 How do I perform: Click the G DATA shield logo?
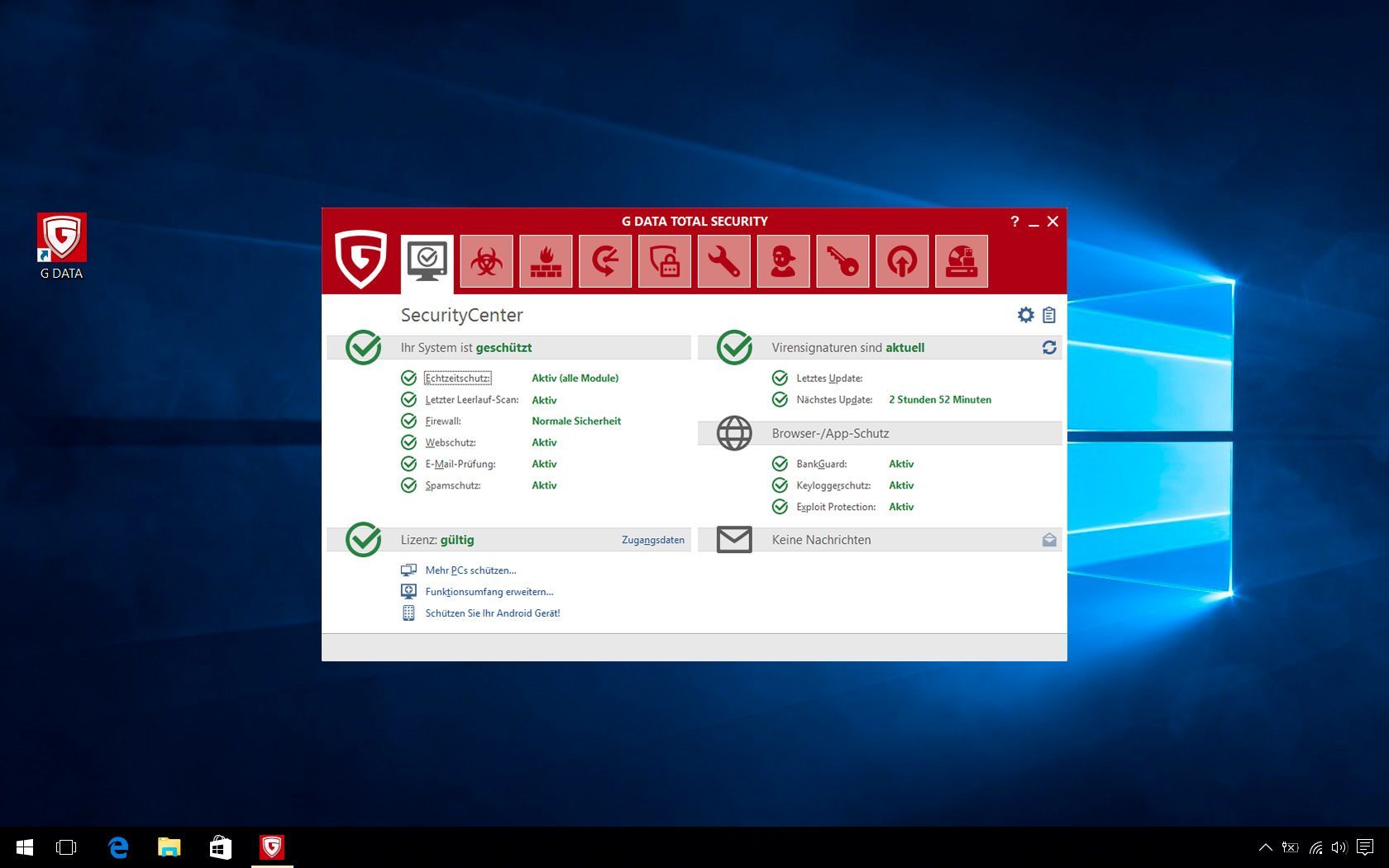pos(360,259)
